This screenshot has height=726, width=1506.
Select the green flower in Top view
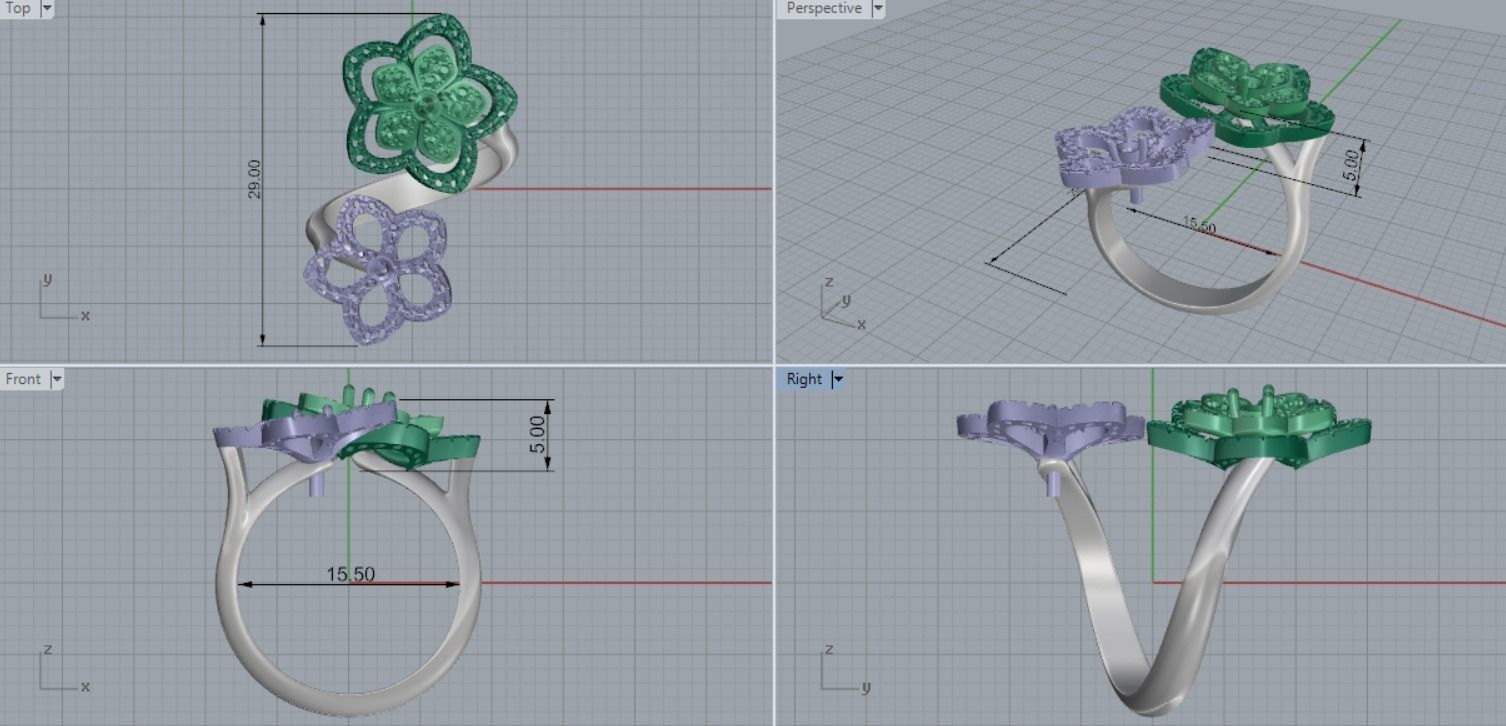430,103
